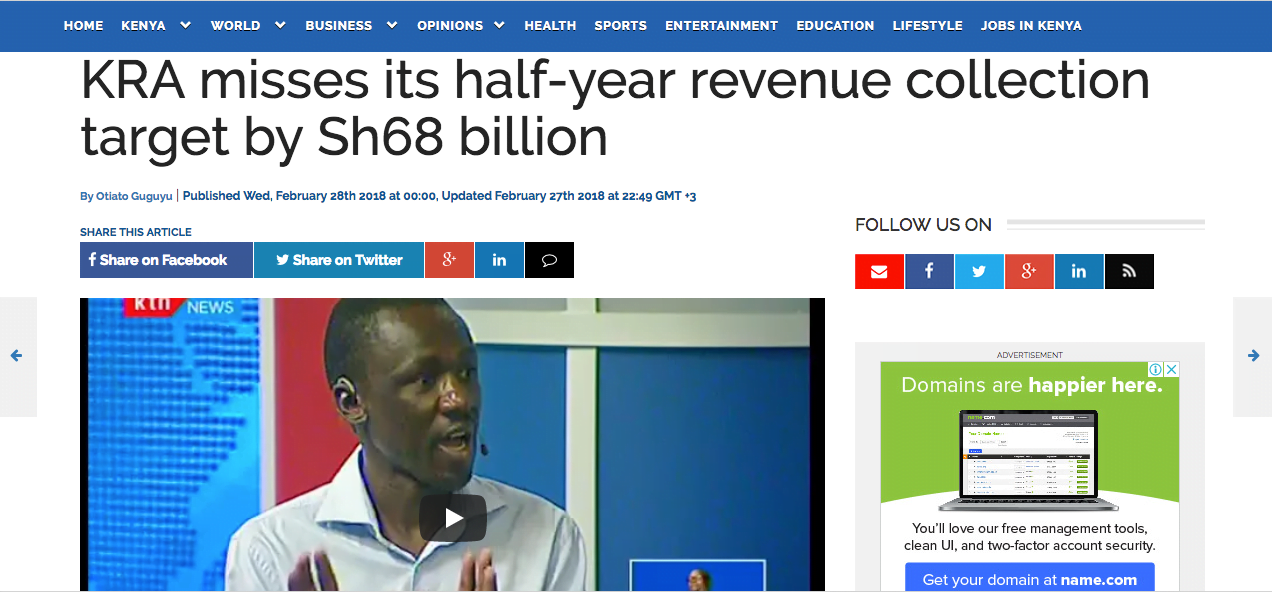Expand the Business menu dropdown arrow

coord(391,25)
